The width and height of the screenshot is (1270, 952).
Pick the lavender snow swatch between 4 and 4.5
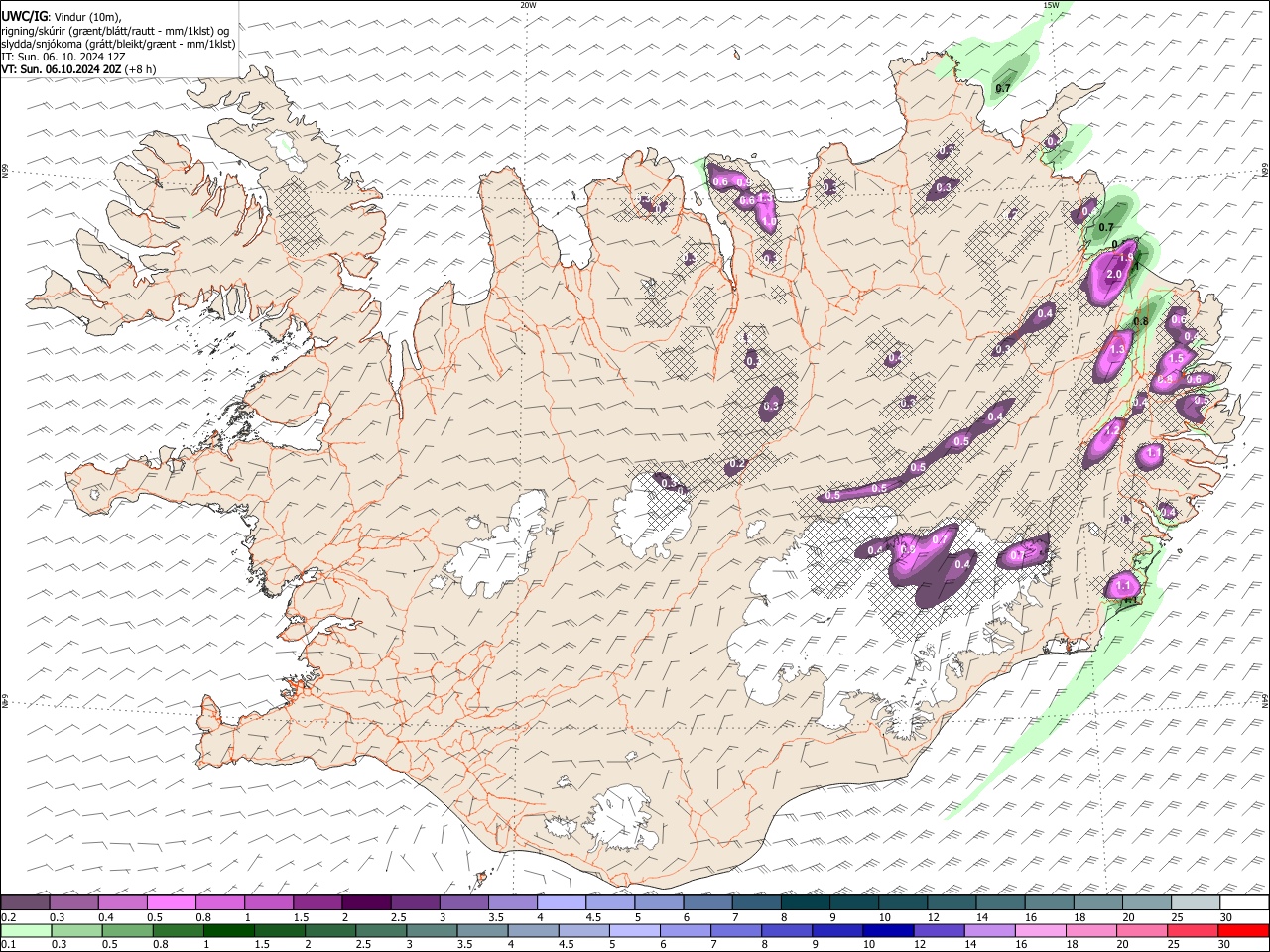(562, 903)
